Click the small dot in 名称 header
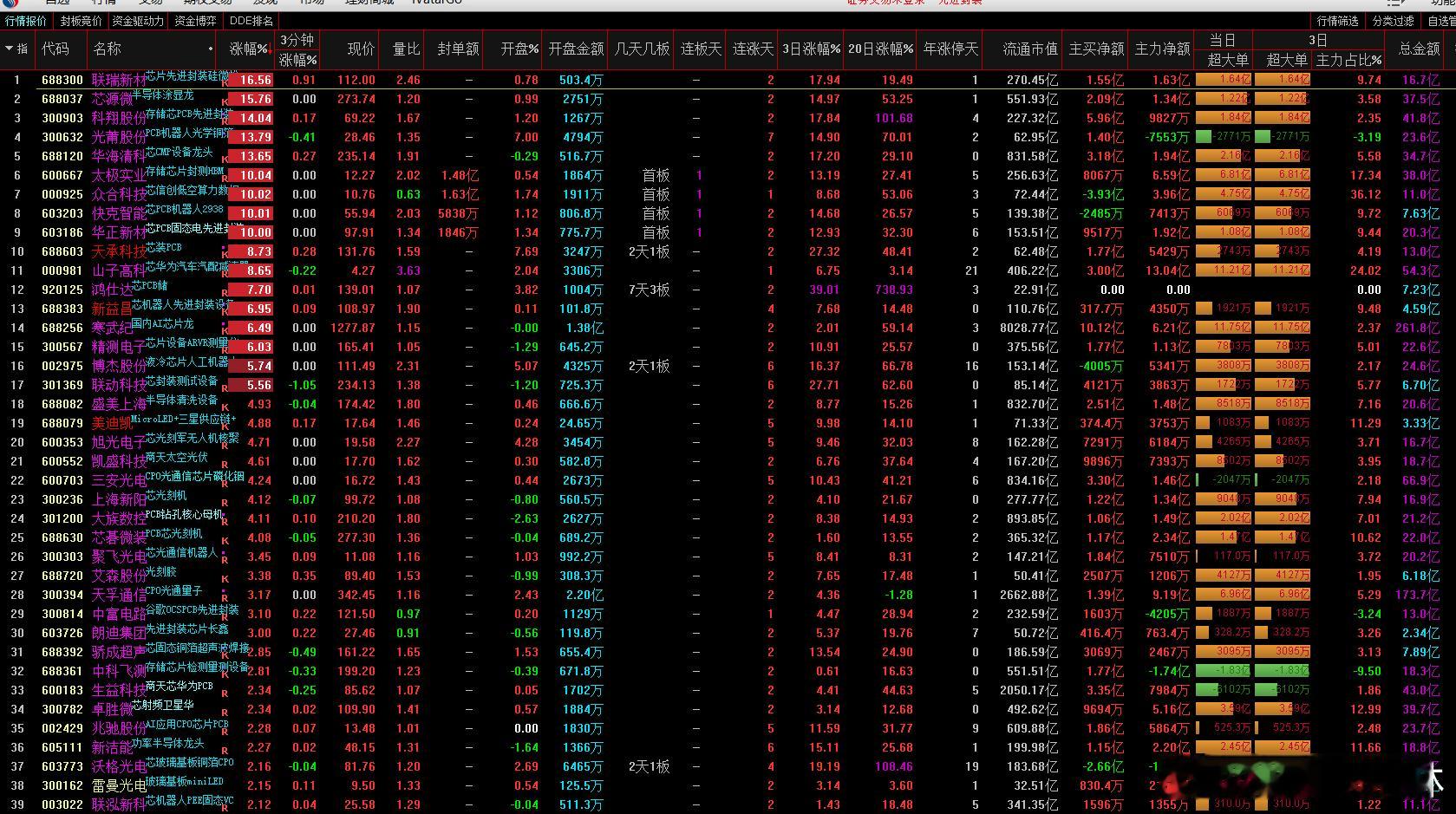Screen dimensions: 1456x814 (211, 49)
